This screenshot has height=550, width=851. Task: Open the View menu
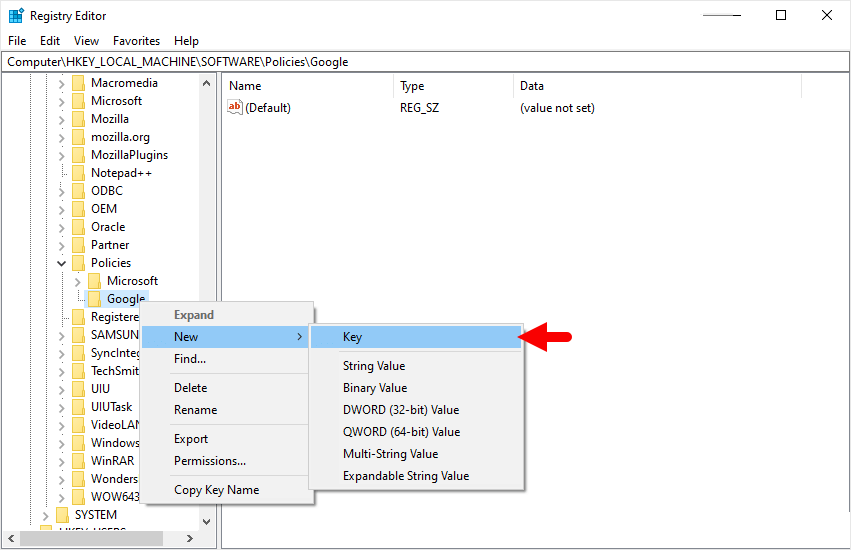coord(86,41)
